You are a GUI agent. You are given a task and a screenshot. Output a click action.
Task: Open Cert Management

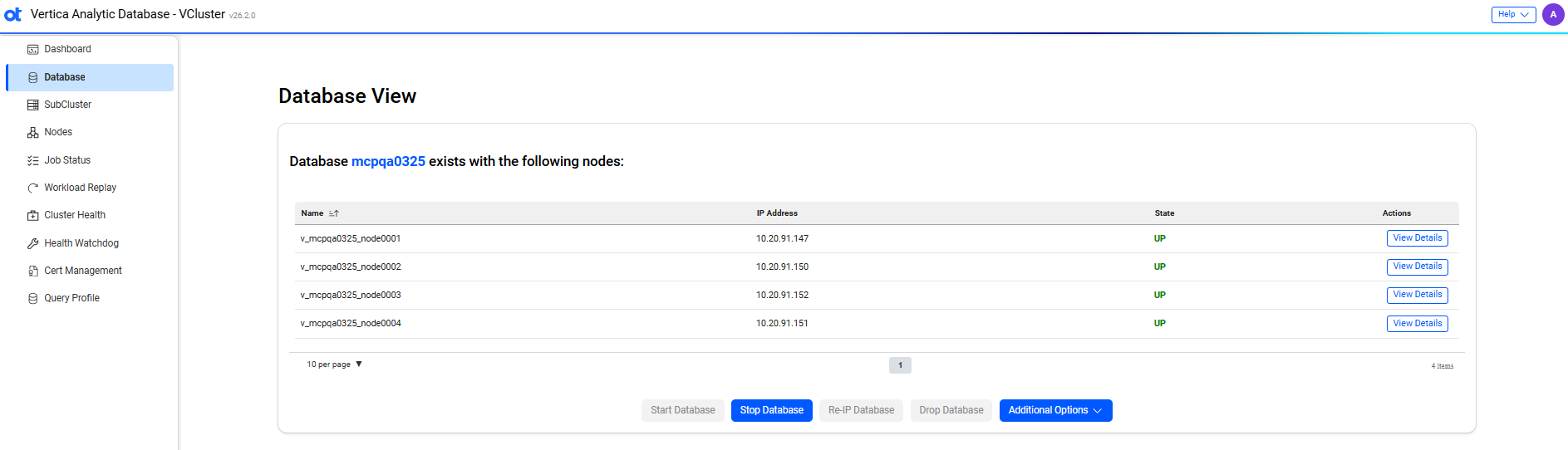coord(90,271)
